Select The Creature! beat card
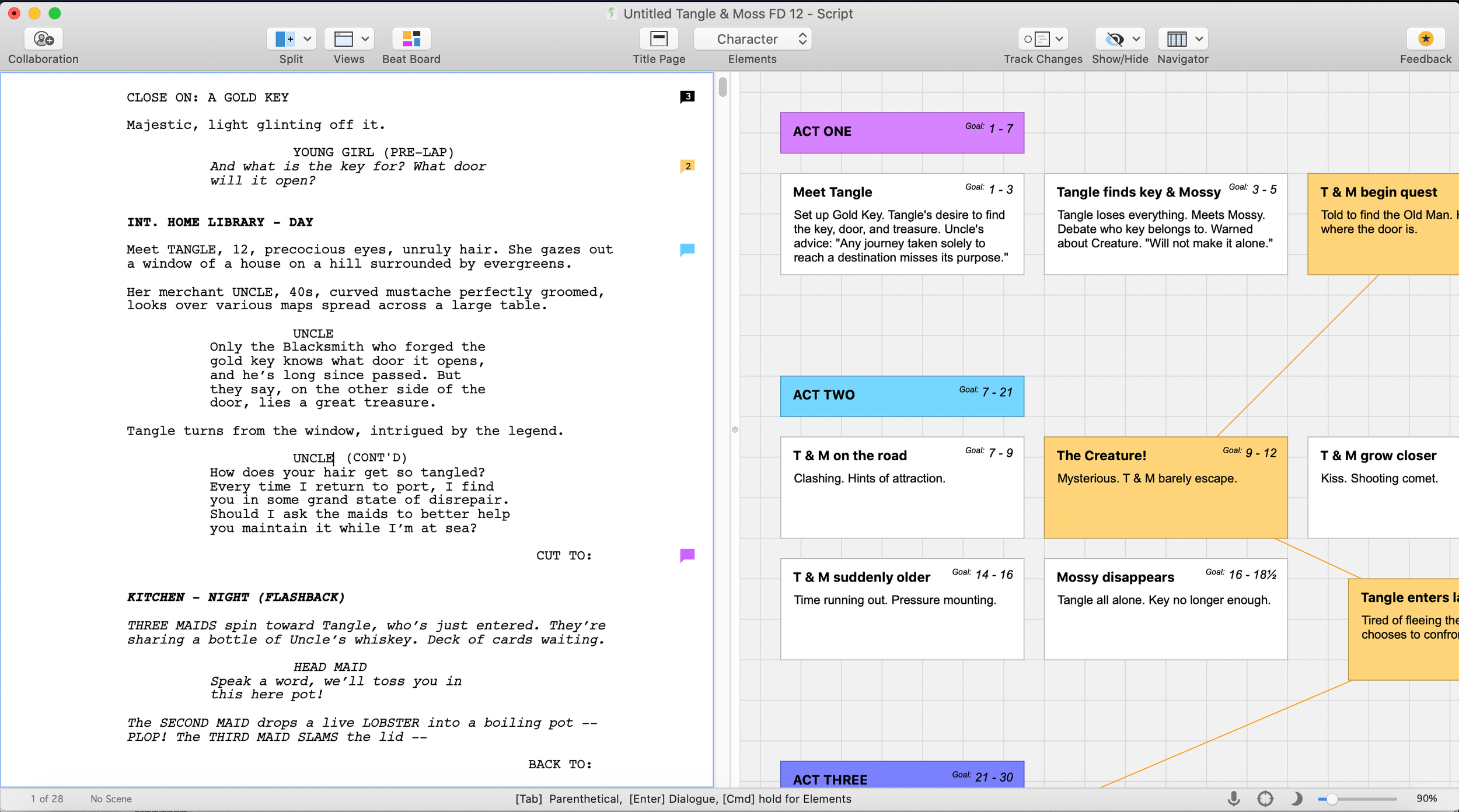Image resolution: width=1459 pixels, height=812 pixels. click(x=1165, y=488)
